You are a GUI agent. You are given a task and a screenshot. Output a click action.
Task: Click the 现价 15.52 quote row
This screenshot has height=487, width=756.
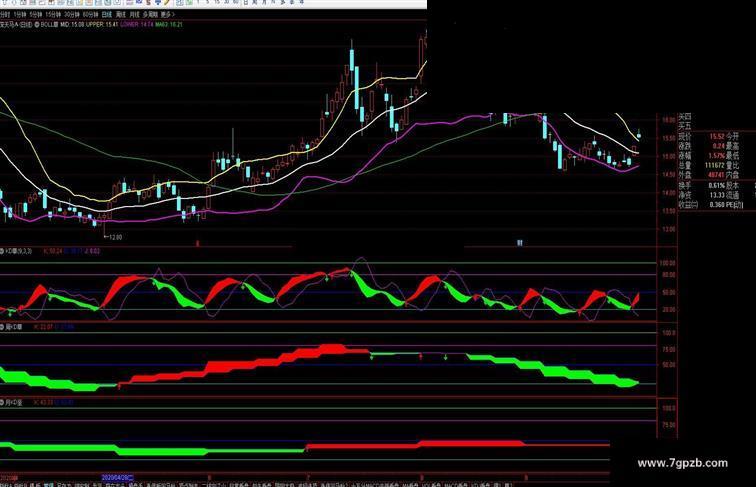pyautogui.click(x=702, y=136)
